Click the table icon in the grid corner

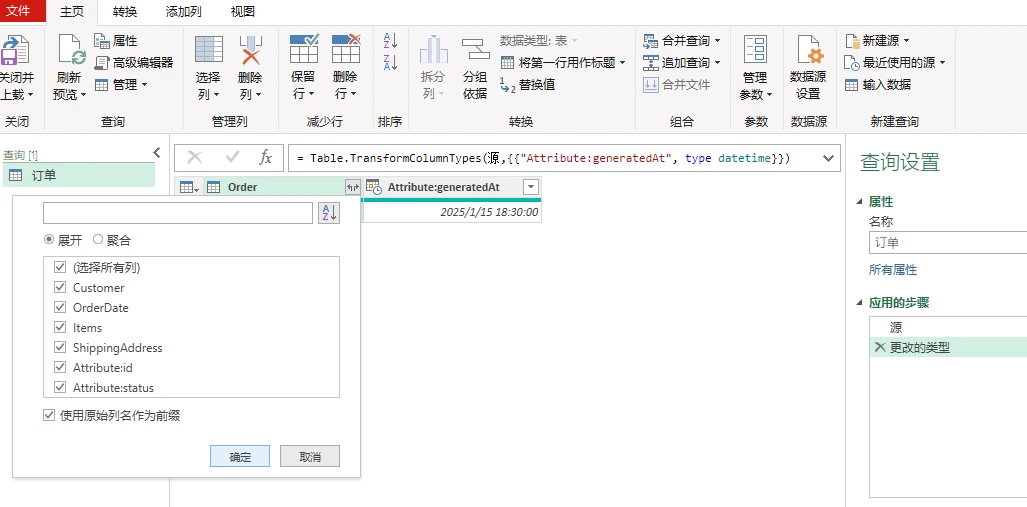pos(189,188)
